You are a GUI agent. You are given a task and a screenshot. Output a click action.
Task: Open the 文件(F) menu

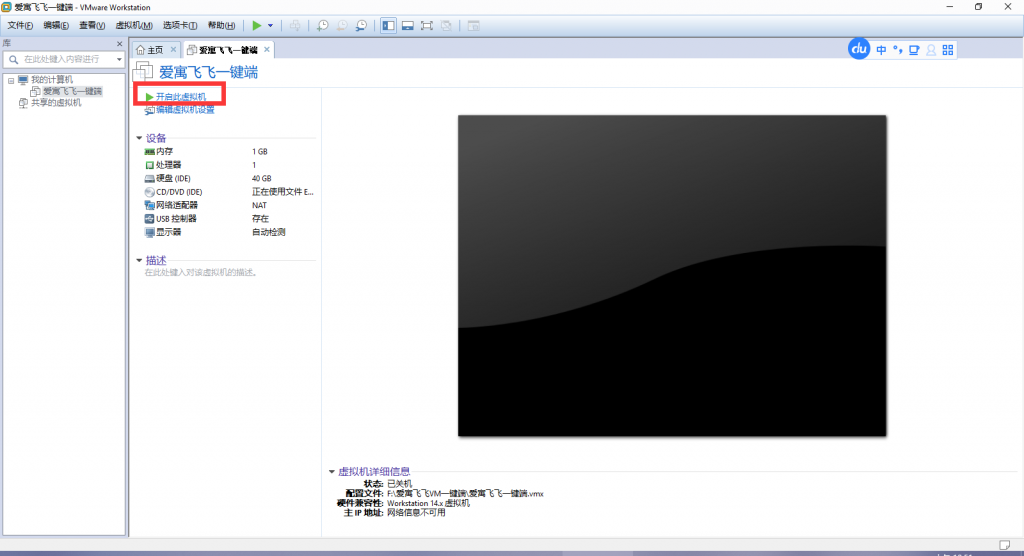pos(20,25)
